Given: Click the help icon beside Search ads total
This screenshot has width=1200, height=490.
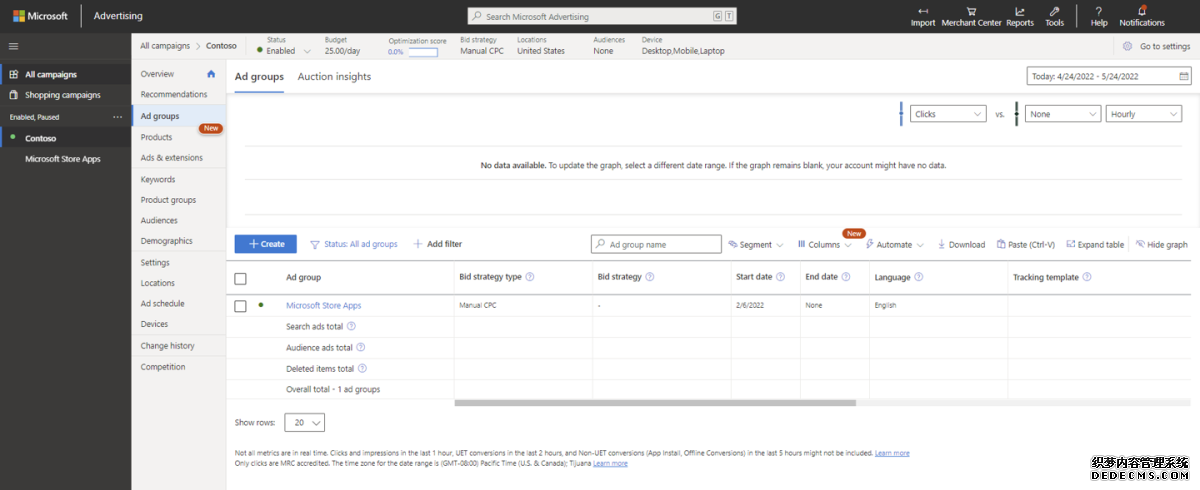Looking at the screenshot, I should point(351,326).
